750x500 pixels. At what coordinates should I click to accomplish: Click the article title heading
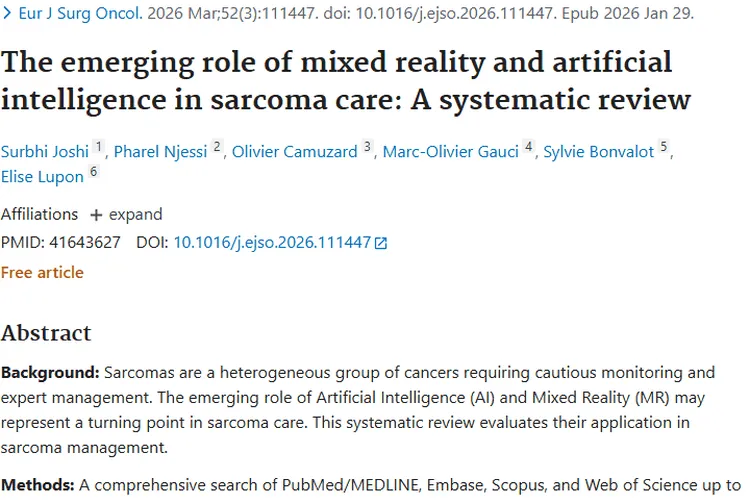click(345, 81)
